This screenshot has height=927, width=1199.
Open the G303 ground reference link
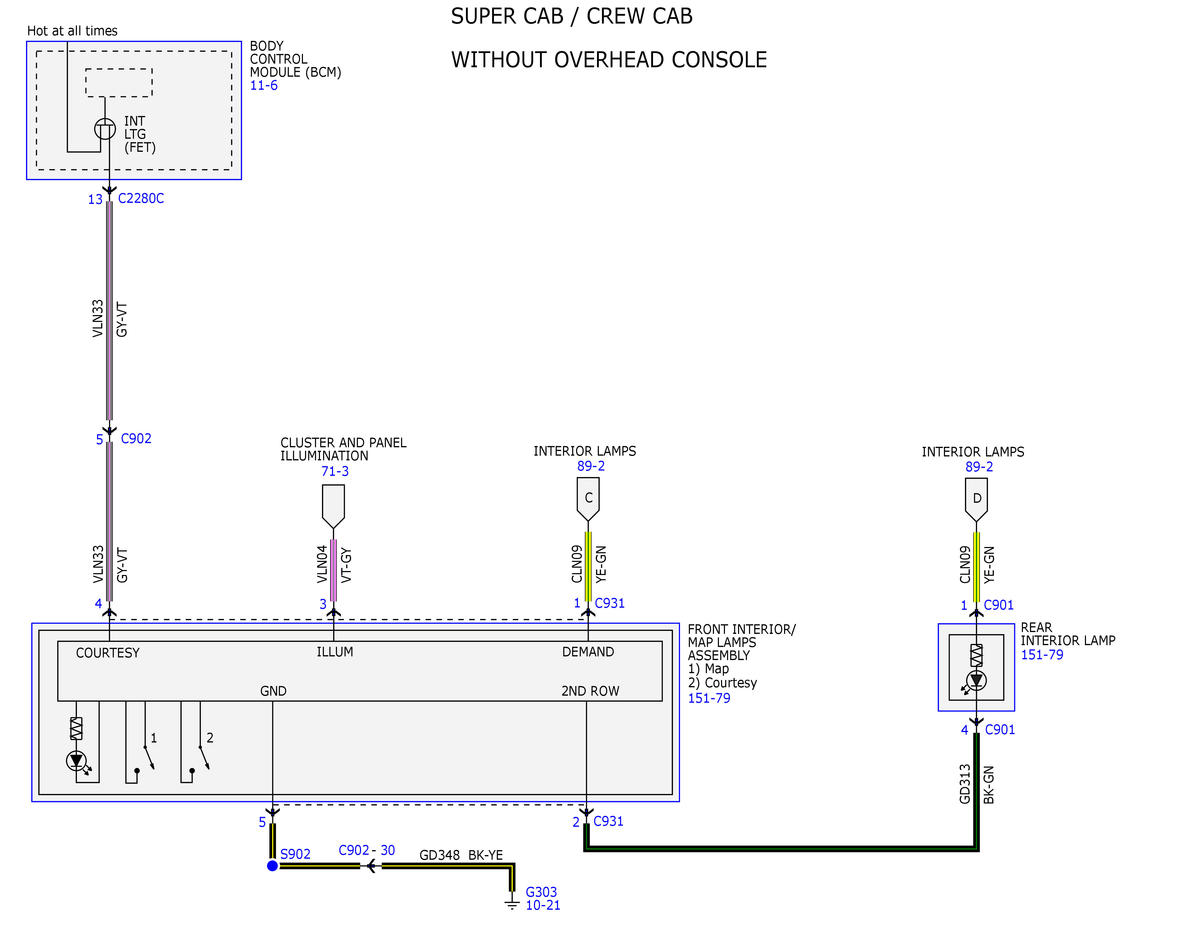pyautogui.click(x=541, y=892)
